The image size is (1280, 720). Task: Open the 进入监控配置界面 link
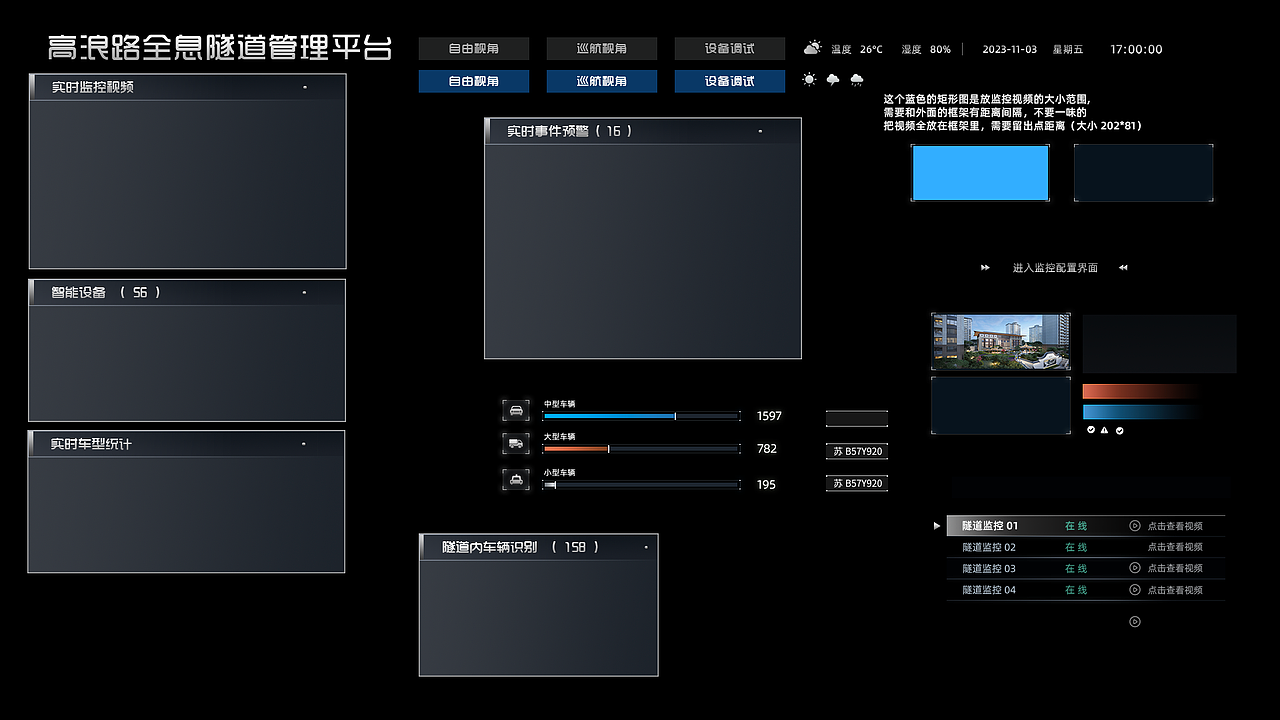click(1055, 268)
